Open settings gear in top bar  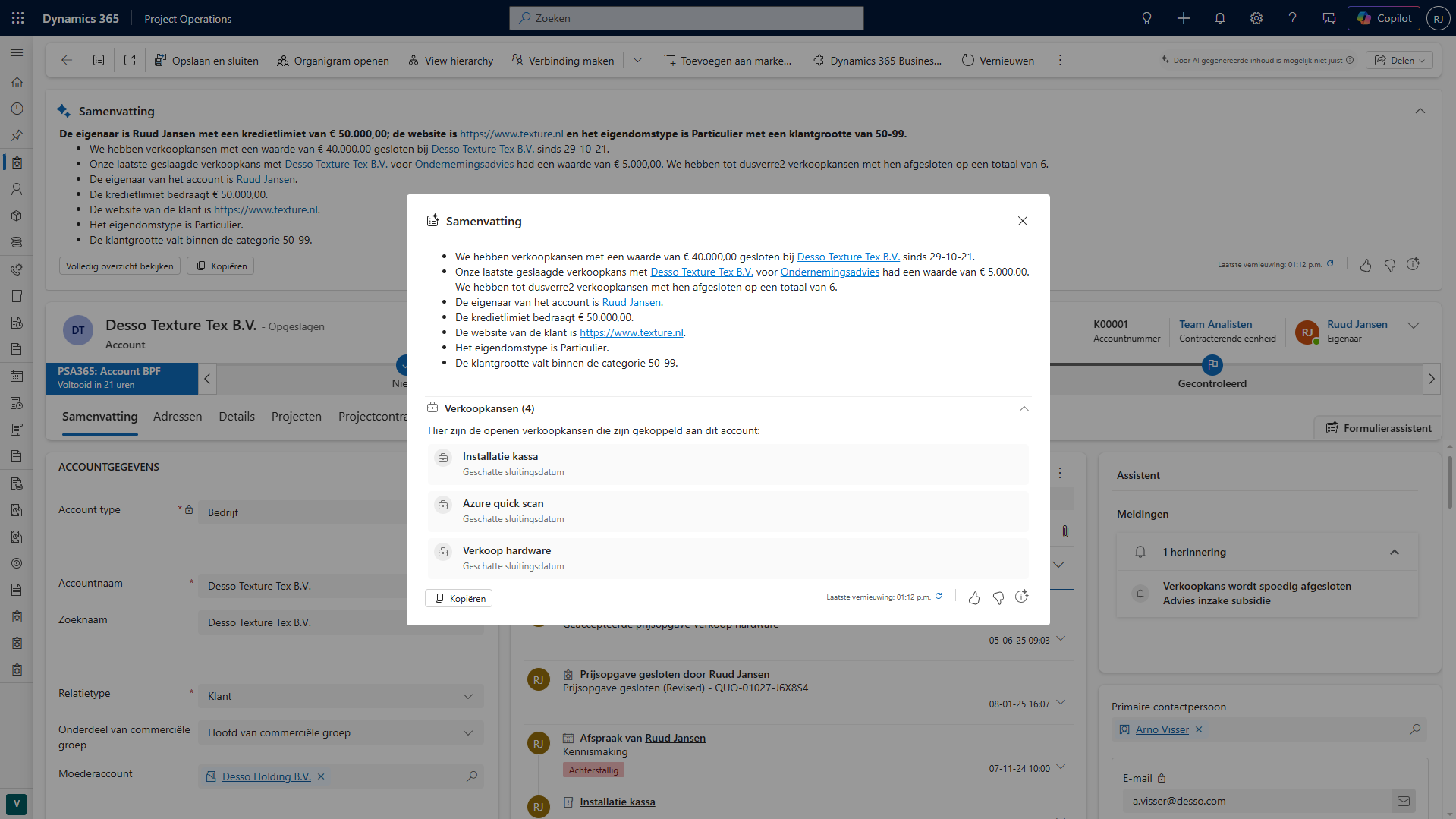point(1256,18)
